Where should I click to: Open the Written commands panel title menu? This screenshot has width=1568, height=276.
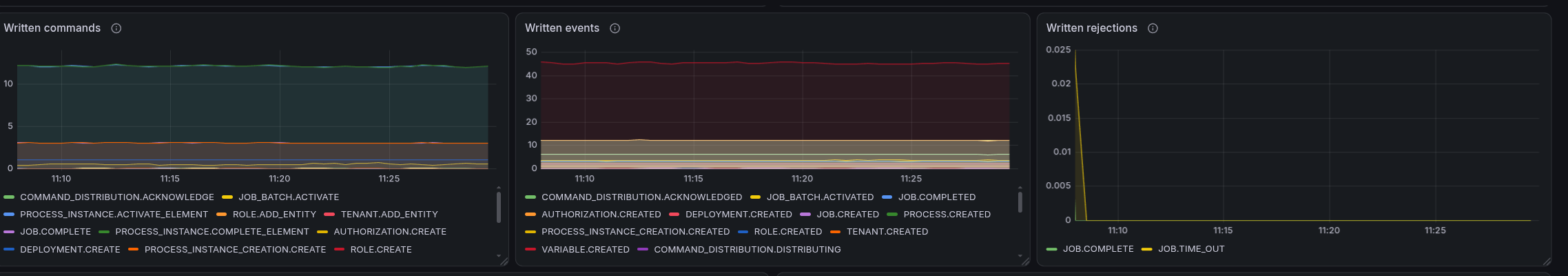pos(52,28)
